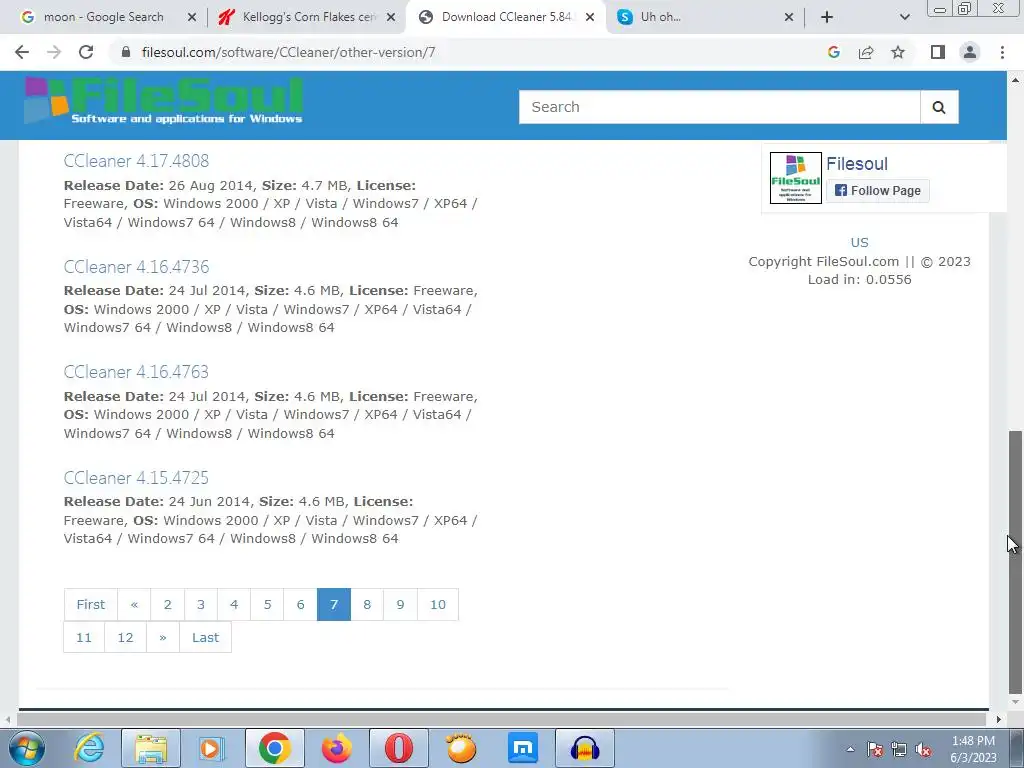
Task: Open CCleaner 4.16.4763 link
Action: pyautogui.click(x=136, y=372)
